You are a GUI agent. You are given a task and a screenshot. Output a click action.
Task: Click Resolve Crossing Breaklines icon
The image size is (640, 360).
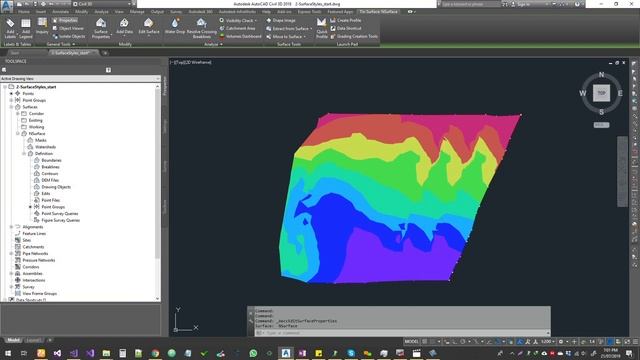tap(202, 29)
